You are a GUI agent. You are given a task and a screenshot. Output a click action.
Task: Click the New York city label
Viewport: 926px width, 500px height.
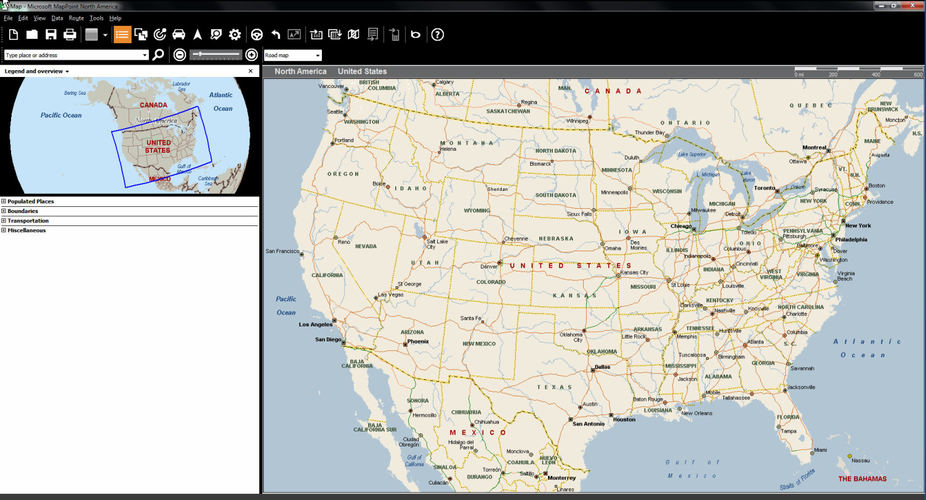[x=858, y=226]
